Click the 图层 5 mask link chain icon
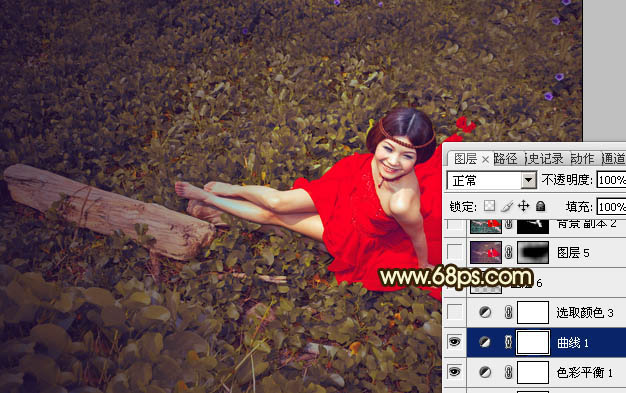This screenshot has width=626, height=393. (x=509, y=252)
